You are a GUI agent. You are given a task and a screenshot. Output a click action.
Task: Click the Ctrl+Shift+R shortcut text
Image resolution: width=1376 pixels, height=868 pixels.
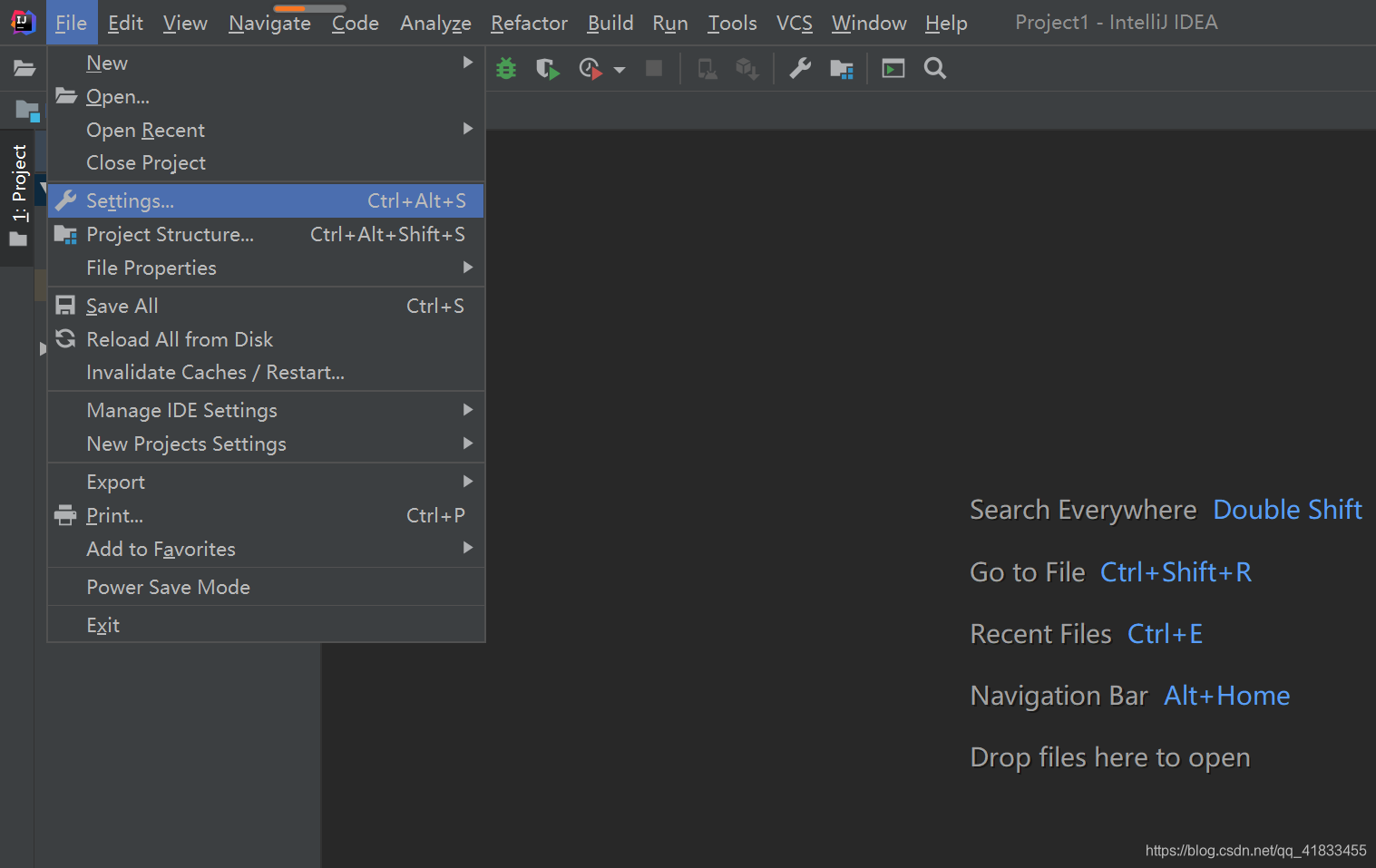[1176, 572]
